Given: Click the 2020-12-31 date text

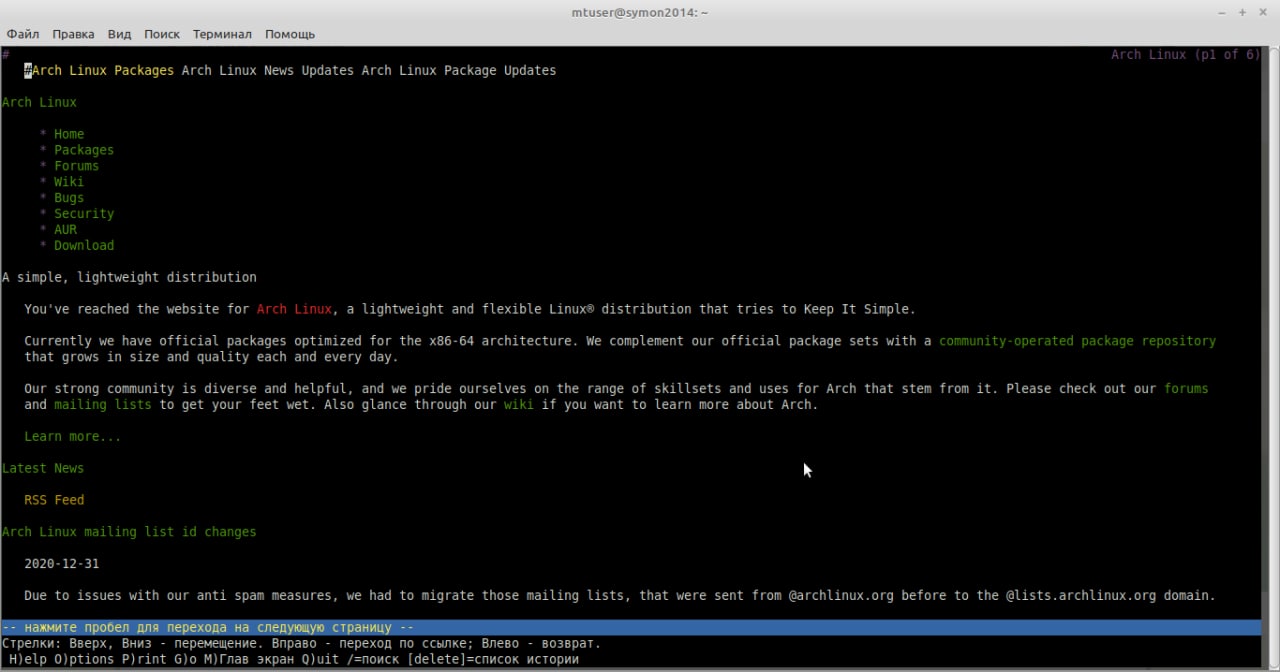Looking at the screenshot, I should click(x=62, y=564).
